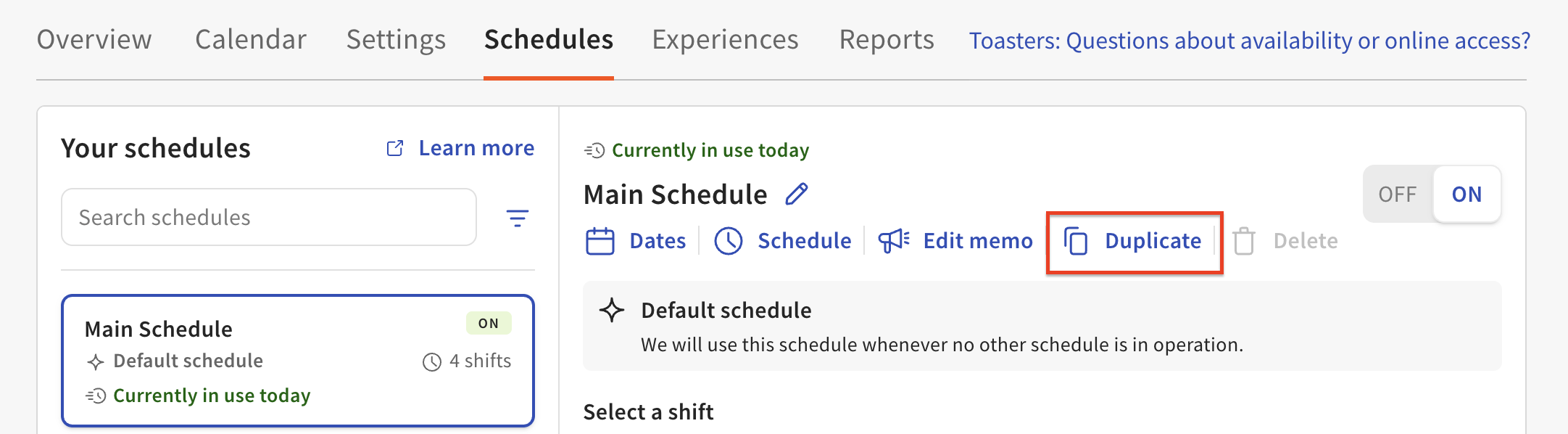Select the Schedules tab
The width and height of the screenshot is (1568, 434).
point(549,40)
